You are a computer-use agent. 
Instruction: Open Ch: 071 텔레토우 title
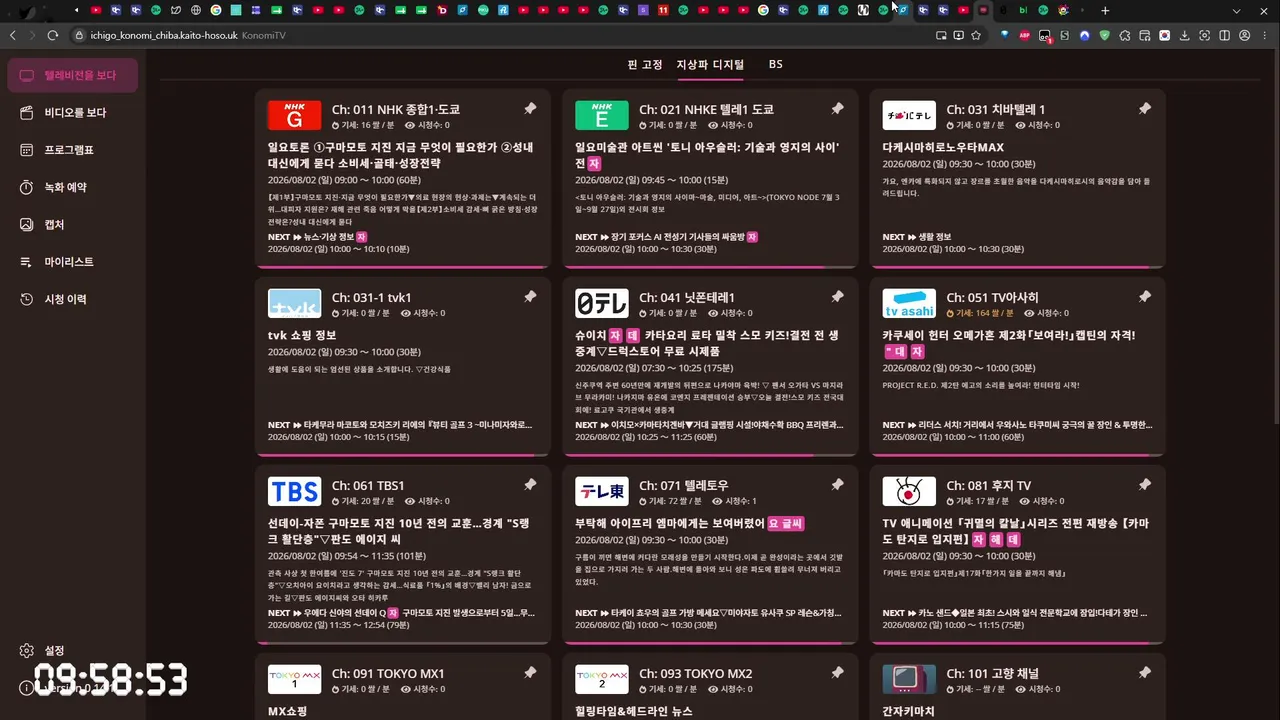684,485
